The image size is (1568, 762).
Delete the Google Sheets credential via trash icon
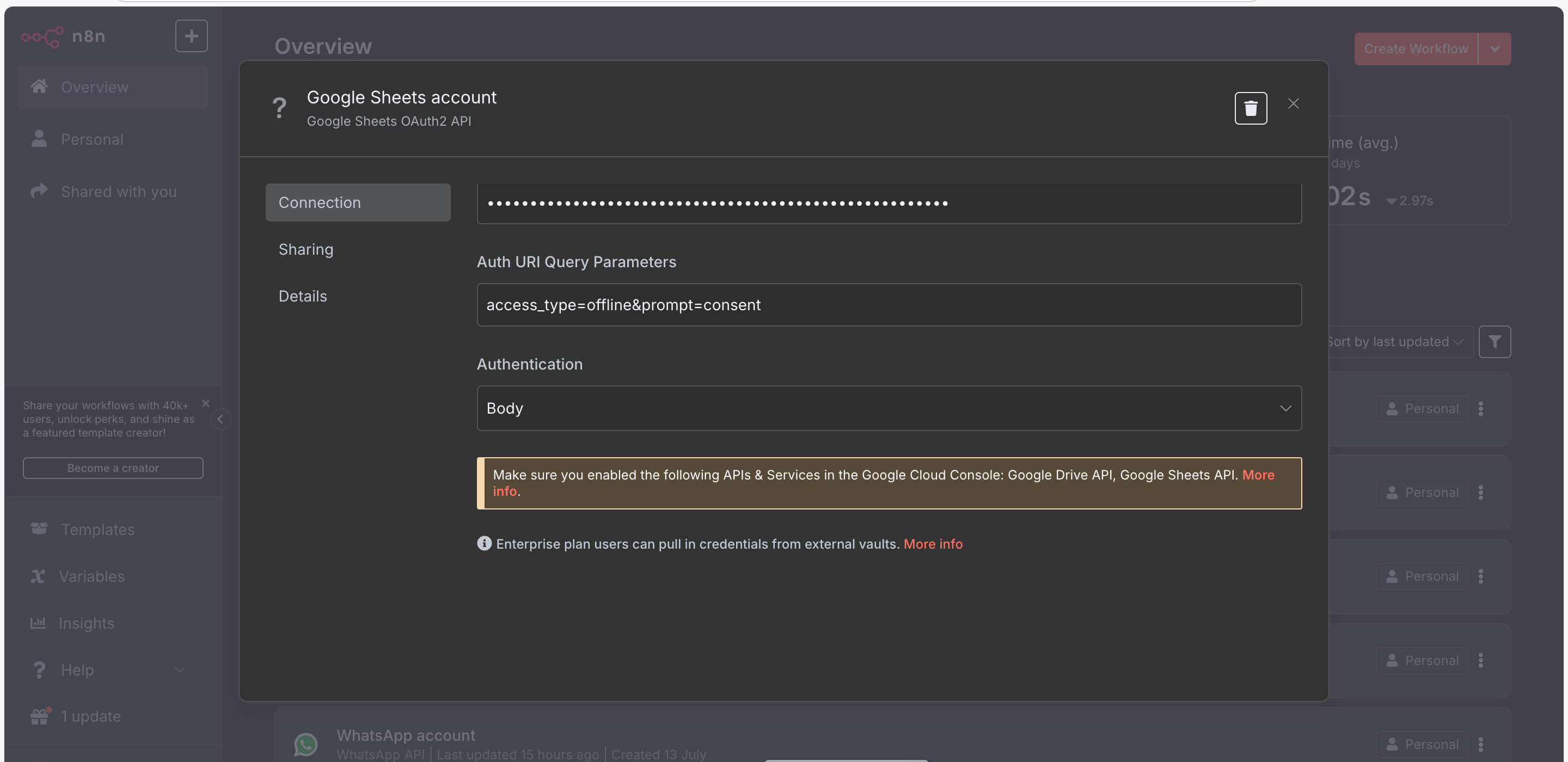[1250, 108]
